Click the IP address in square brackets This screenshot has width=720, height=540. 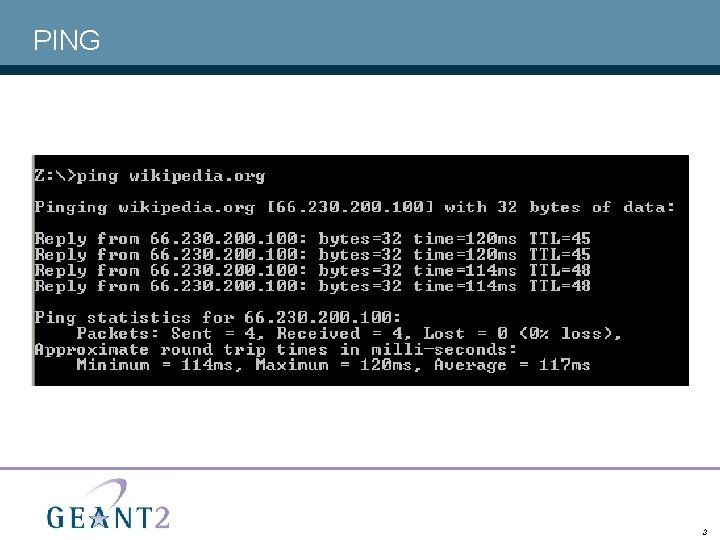point(350,207)
